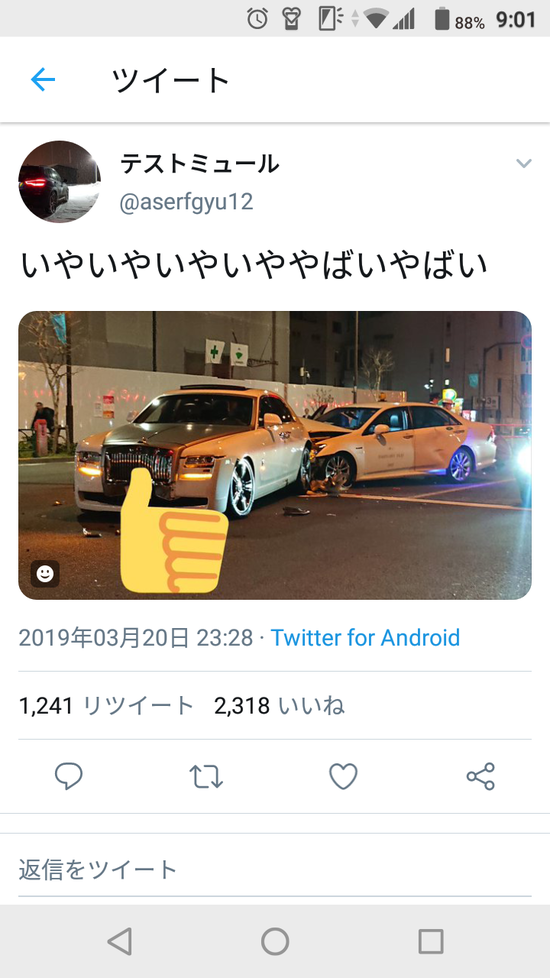This screenshot has width=550, height=978.
Task: Tap the @aserfgyu12 handle
Action: pyautogui.click(x=186, y=203)
